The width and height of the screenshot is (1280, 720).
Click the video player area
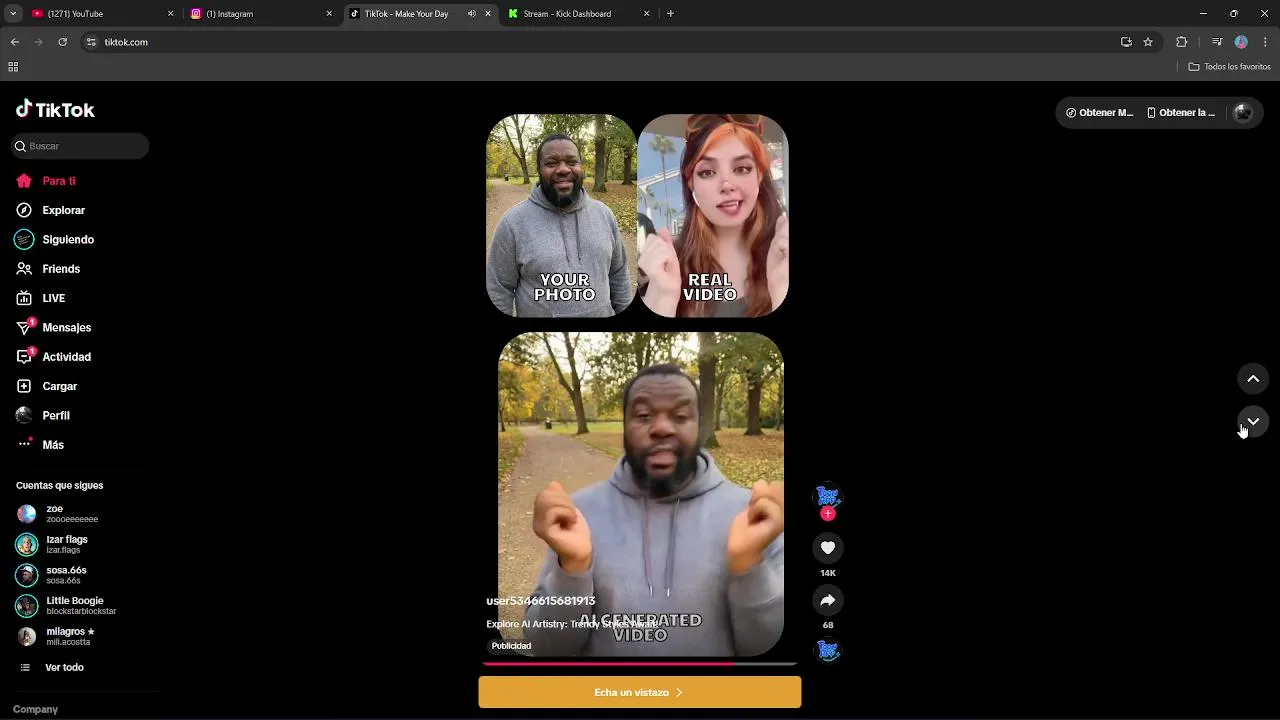(640, 385)
